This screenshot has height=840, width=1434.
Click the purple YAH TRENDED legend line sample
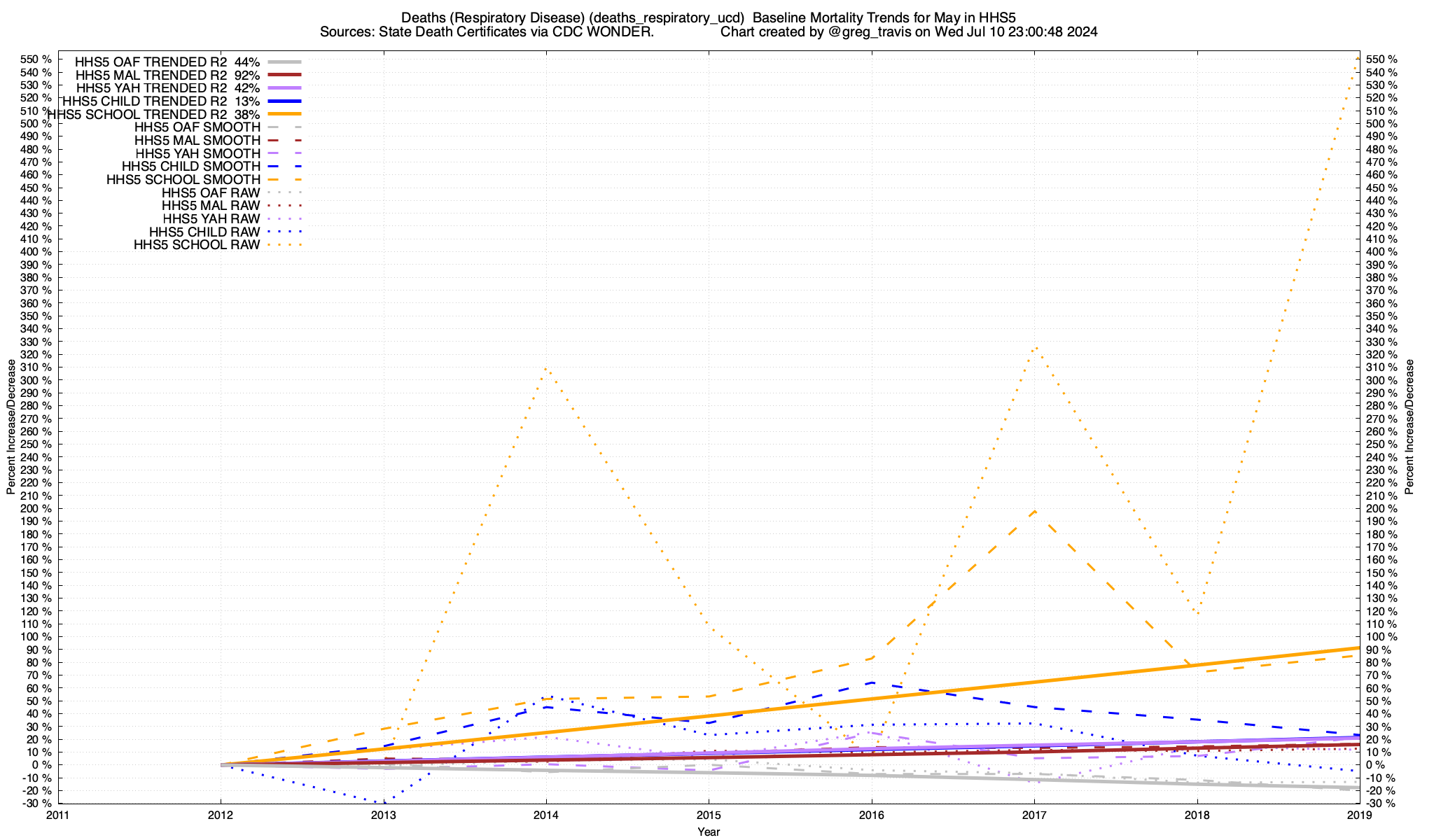tap(284, 87)
